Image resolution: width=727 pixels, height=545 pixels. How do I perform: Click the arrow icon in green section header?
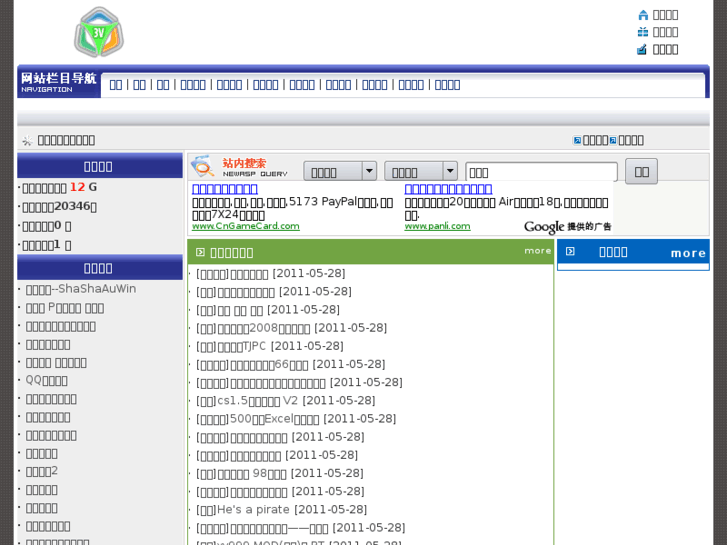(200, 253)
